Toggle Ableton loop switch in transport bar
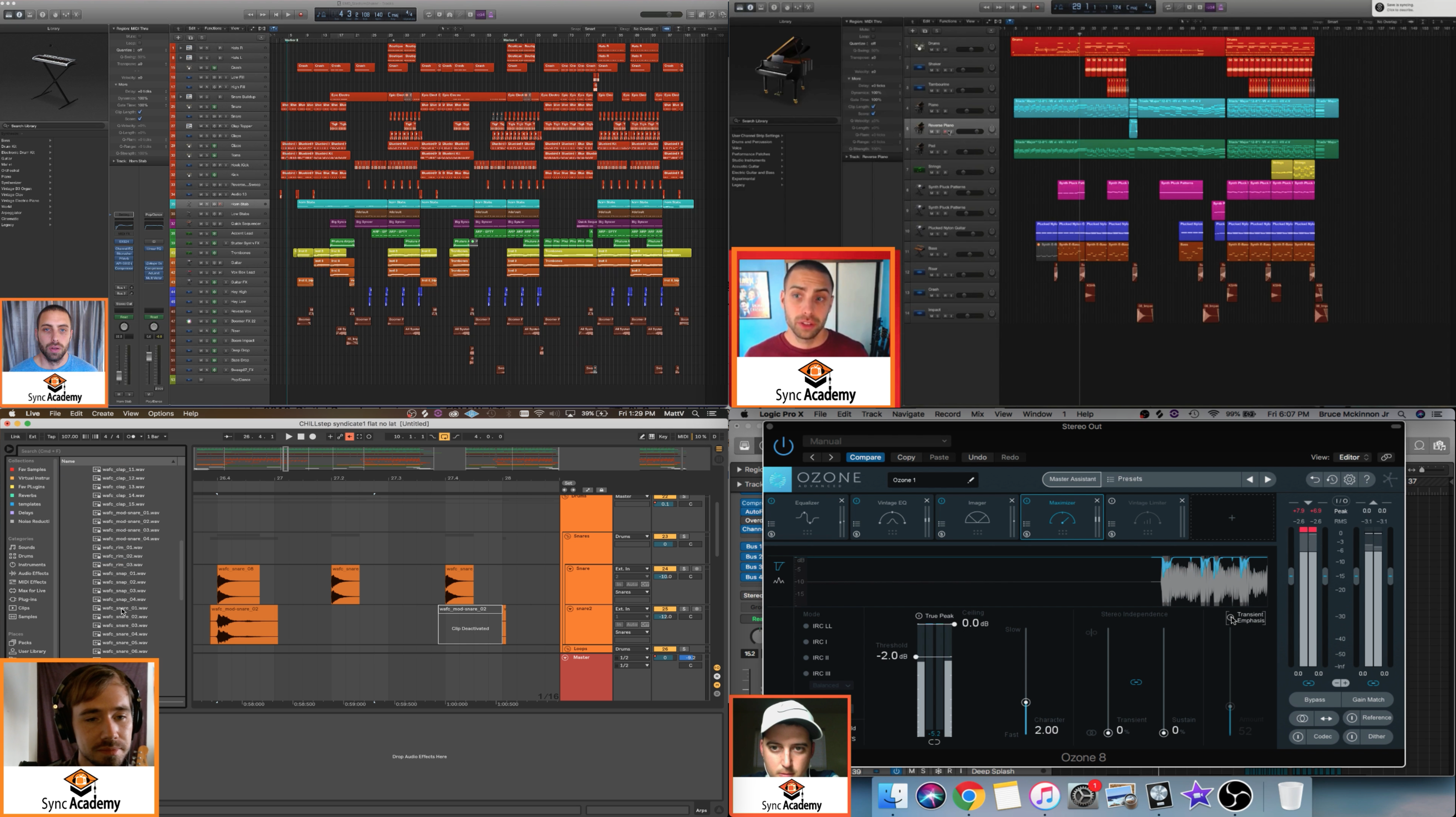This screenshot has height=817, width=1456. [444, 436]
